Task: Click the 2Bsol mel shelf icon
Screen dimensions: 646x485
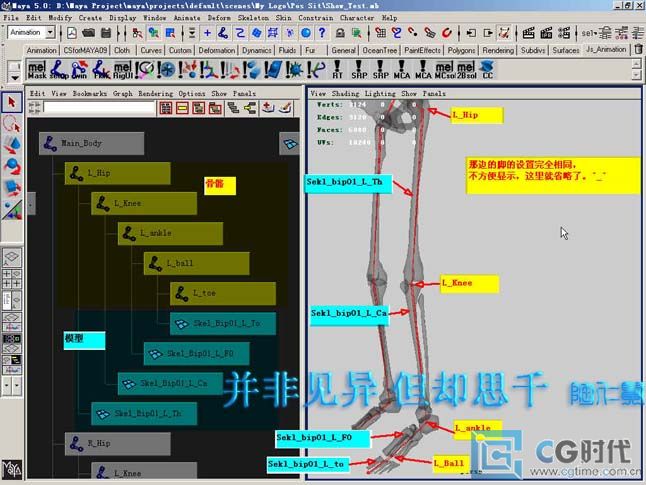Action: tap(466, 70)
